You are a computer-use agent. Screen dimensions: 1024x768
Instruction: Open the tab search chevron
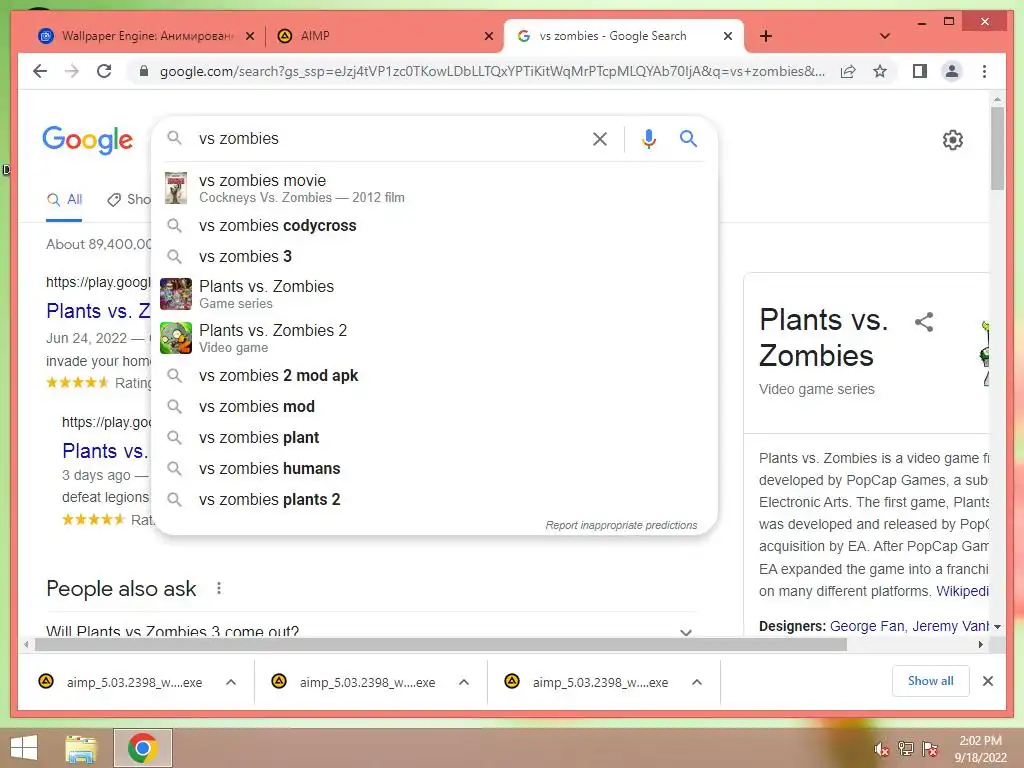pos(884,36)
